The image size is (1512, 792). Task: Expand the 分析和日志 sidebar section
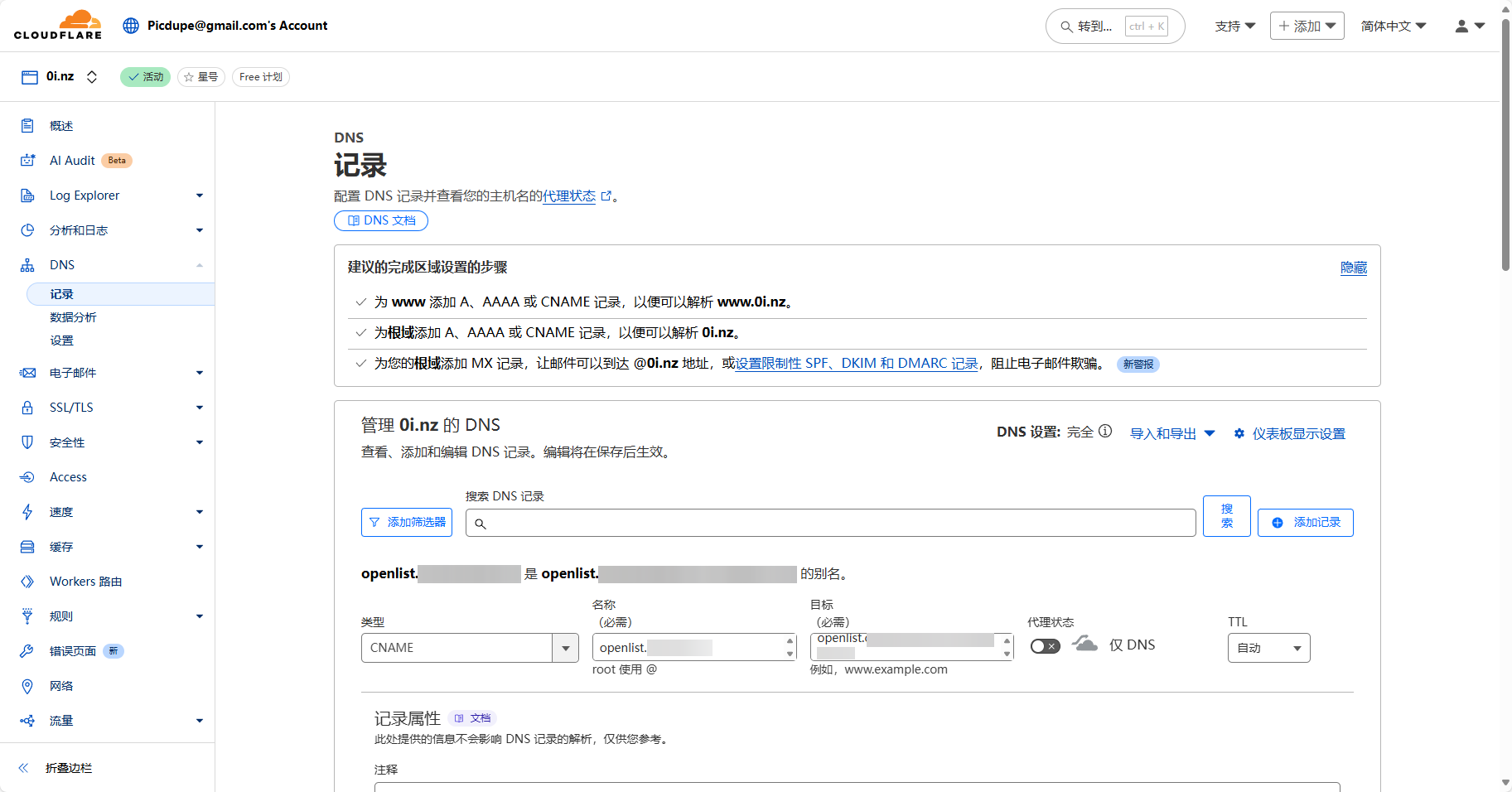click(x=200, y=230)
